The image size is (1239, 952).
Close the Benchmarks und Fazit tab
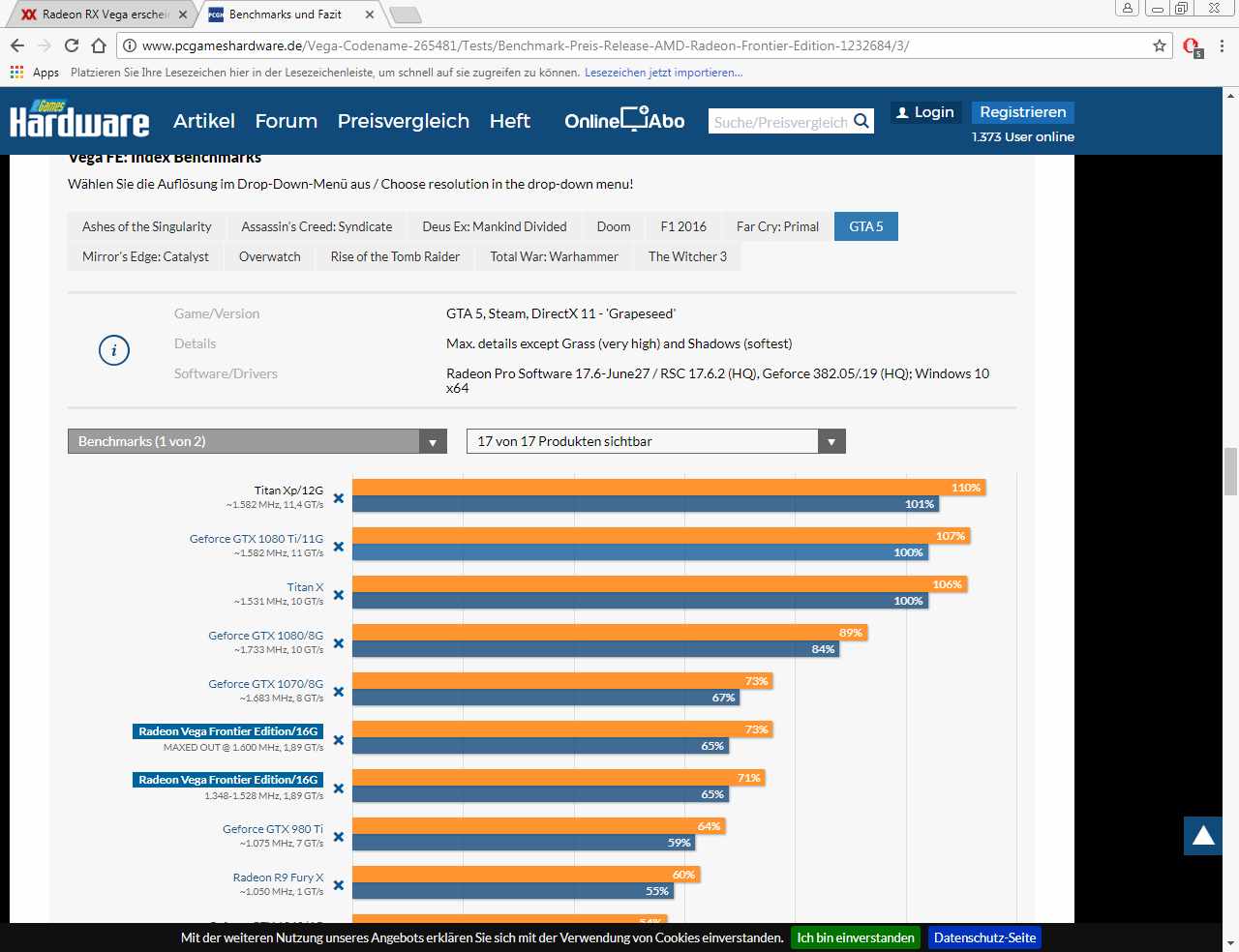370,15
